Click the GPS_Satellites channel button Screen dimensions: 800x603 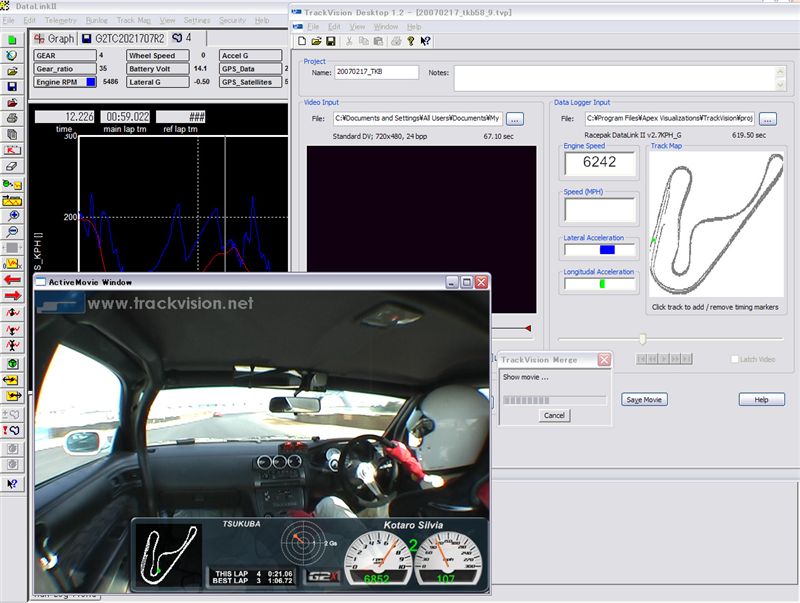pyautogui.click(x=251, y=82)
